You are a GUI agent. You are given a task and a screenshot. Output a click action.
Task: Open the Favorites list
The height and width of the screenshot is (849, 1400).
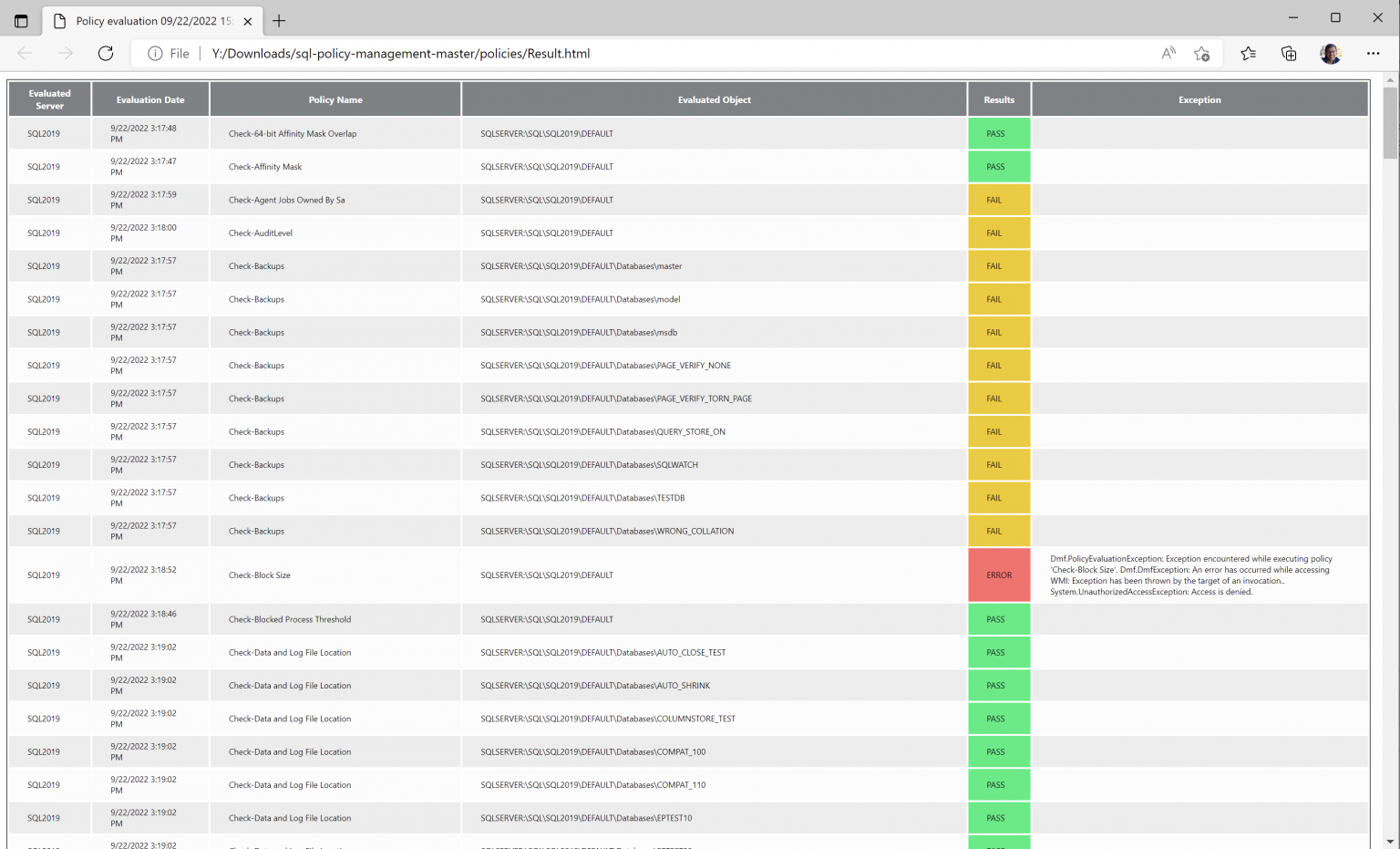[x=1248, y=53]
